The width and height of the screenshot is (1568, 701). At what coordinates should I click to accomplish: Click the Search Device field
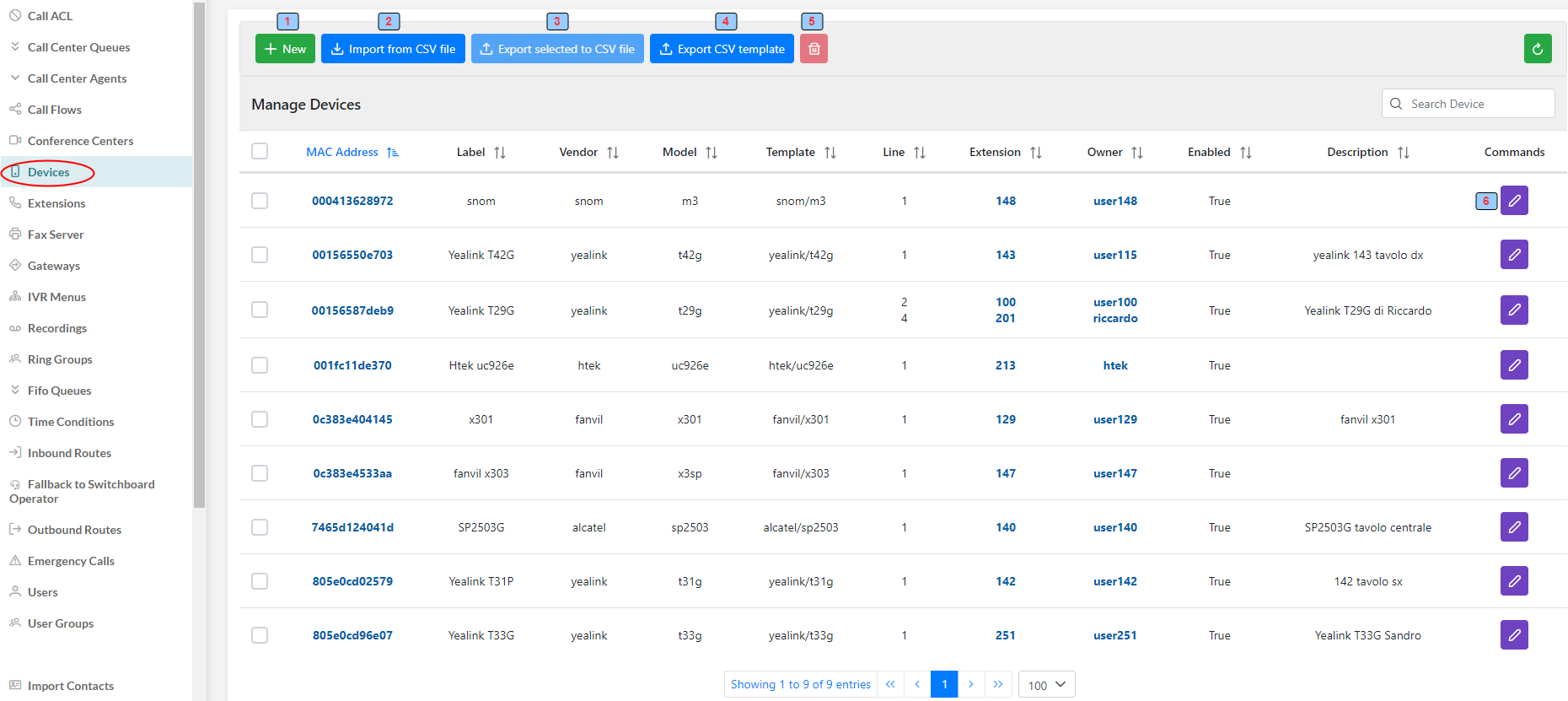(1468, 104)
